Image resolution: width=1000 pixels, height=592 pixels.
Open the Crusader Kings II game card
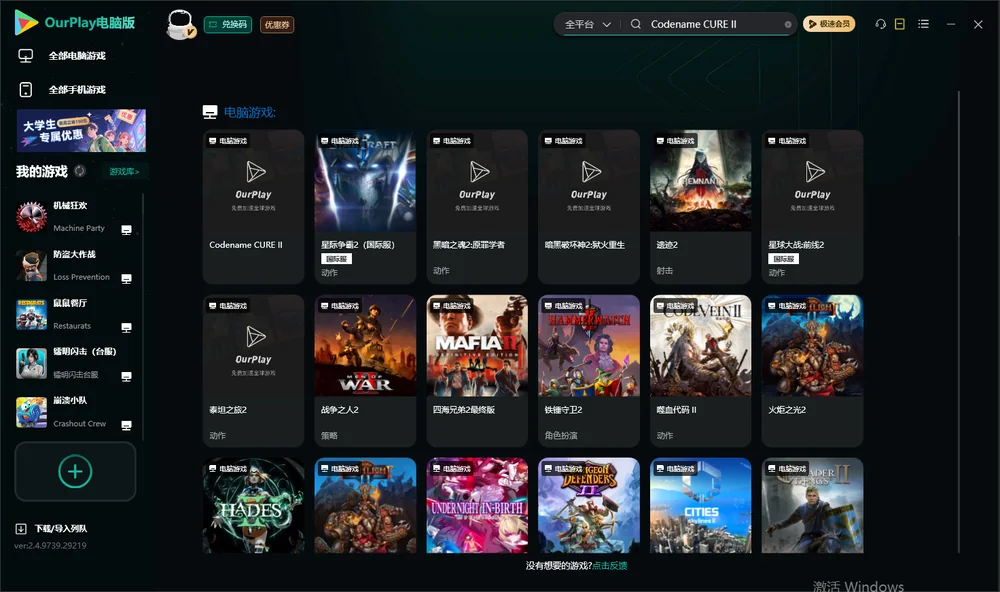pyautogui.click(x=812, y=505)
